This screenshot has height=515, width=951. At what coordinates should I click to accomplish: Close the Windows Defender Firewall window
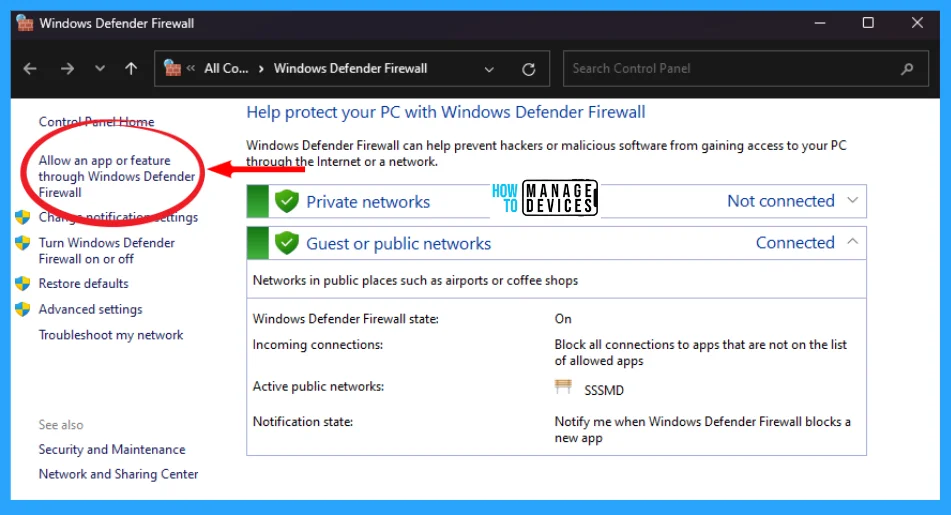tap(917, 23)
